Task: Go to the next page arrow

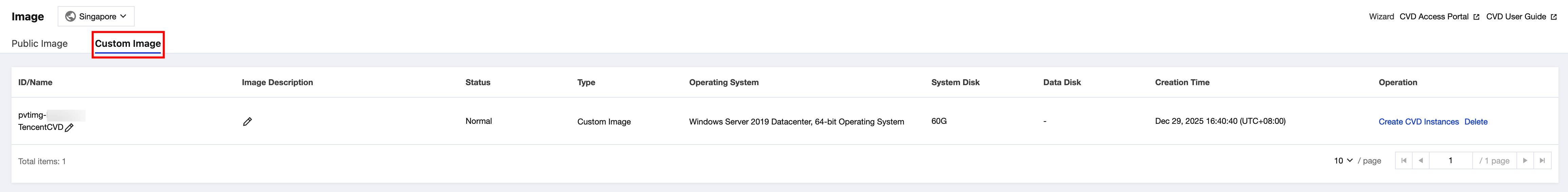Action: (1525, 160)
